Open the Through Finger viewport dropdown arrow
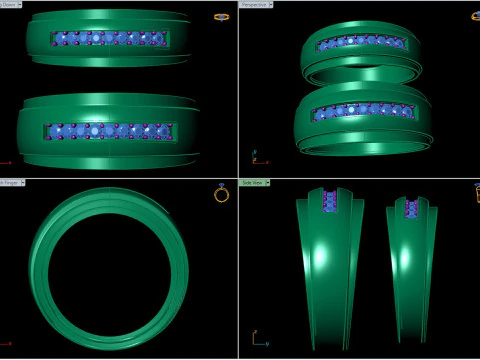 [23, 183]
